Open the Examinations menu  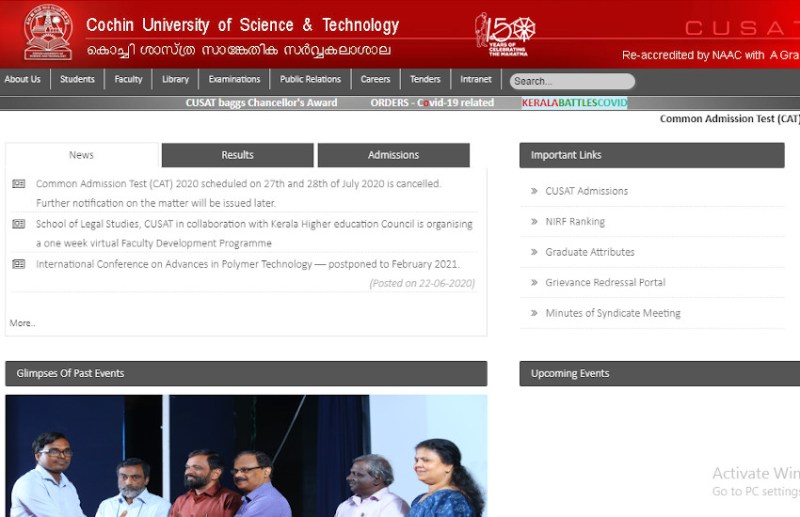234,80
